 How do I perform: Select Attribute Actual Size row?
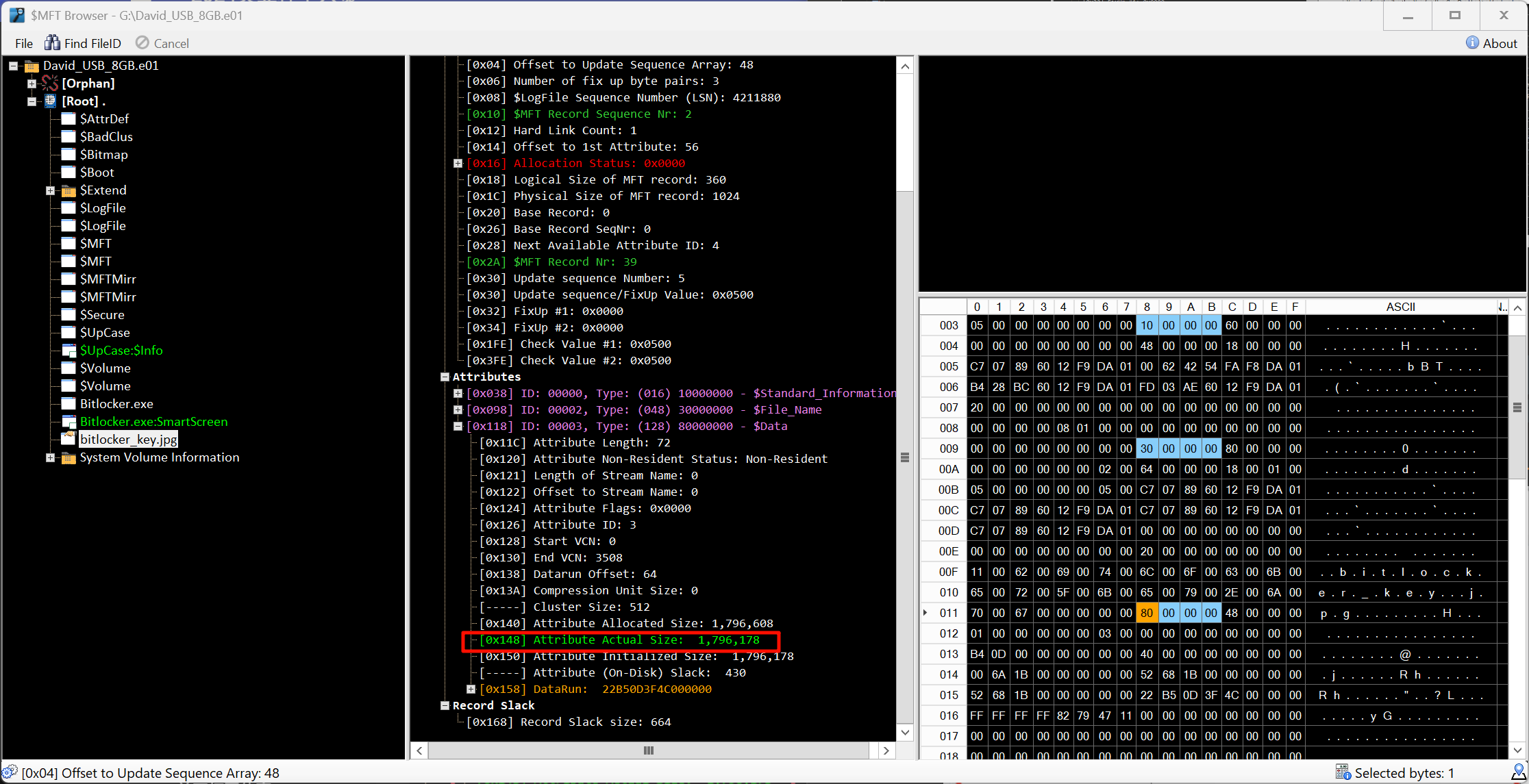(620, 640)
